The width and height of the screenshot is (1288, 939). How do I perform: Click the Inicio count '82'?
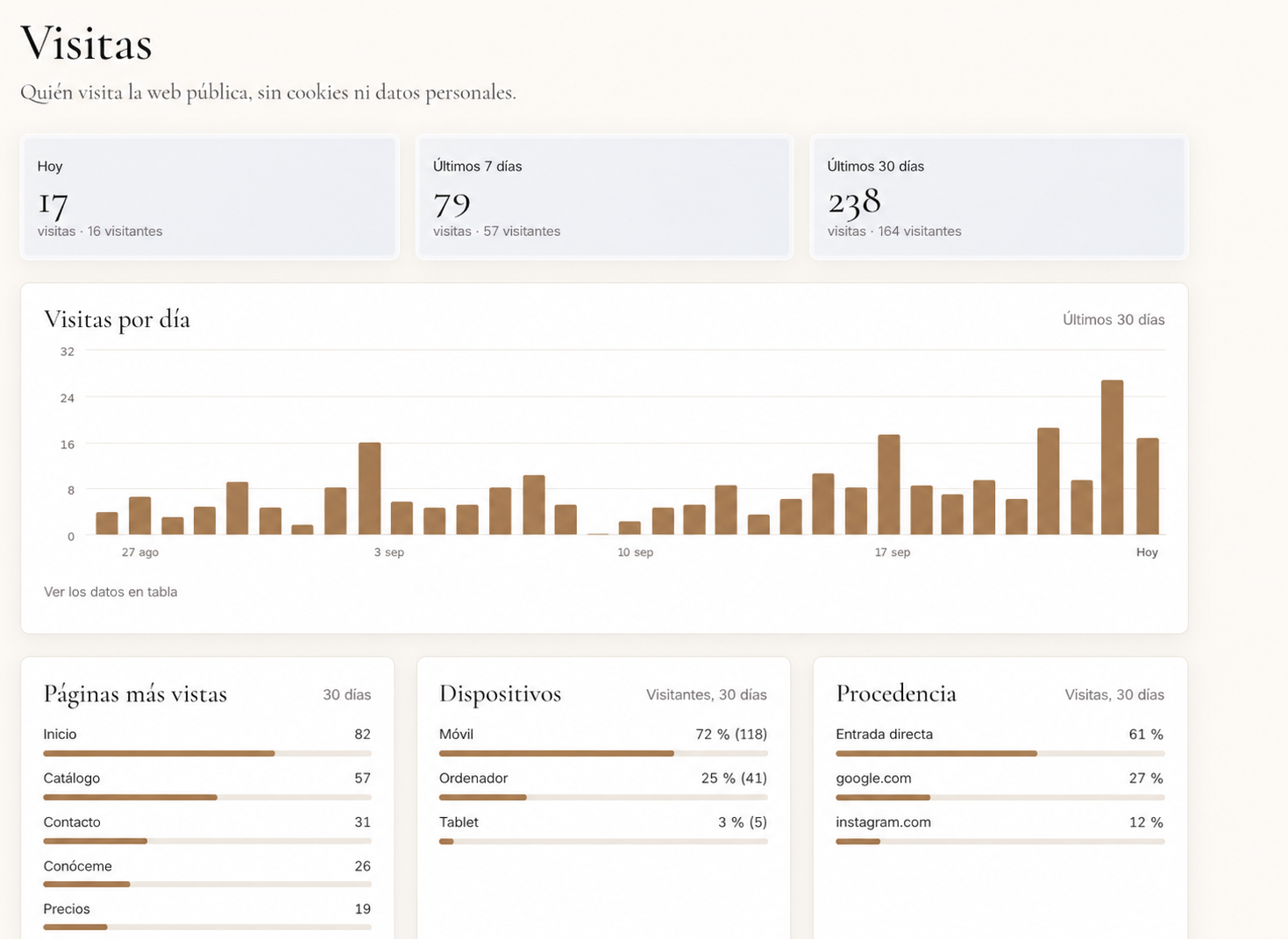coord(362,735)
